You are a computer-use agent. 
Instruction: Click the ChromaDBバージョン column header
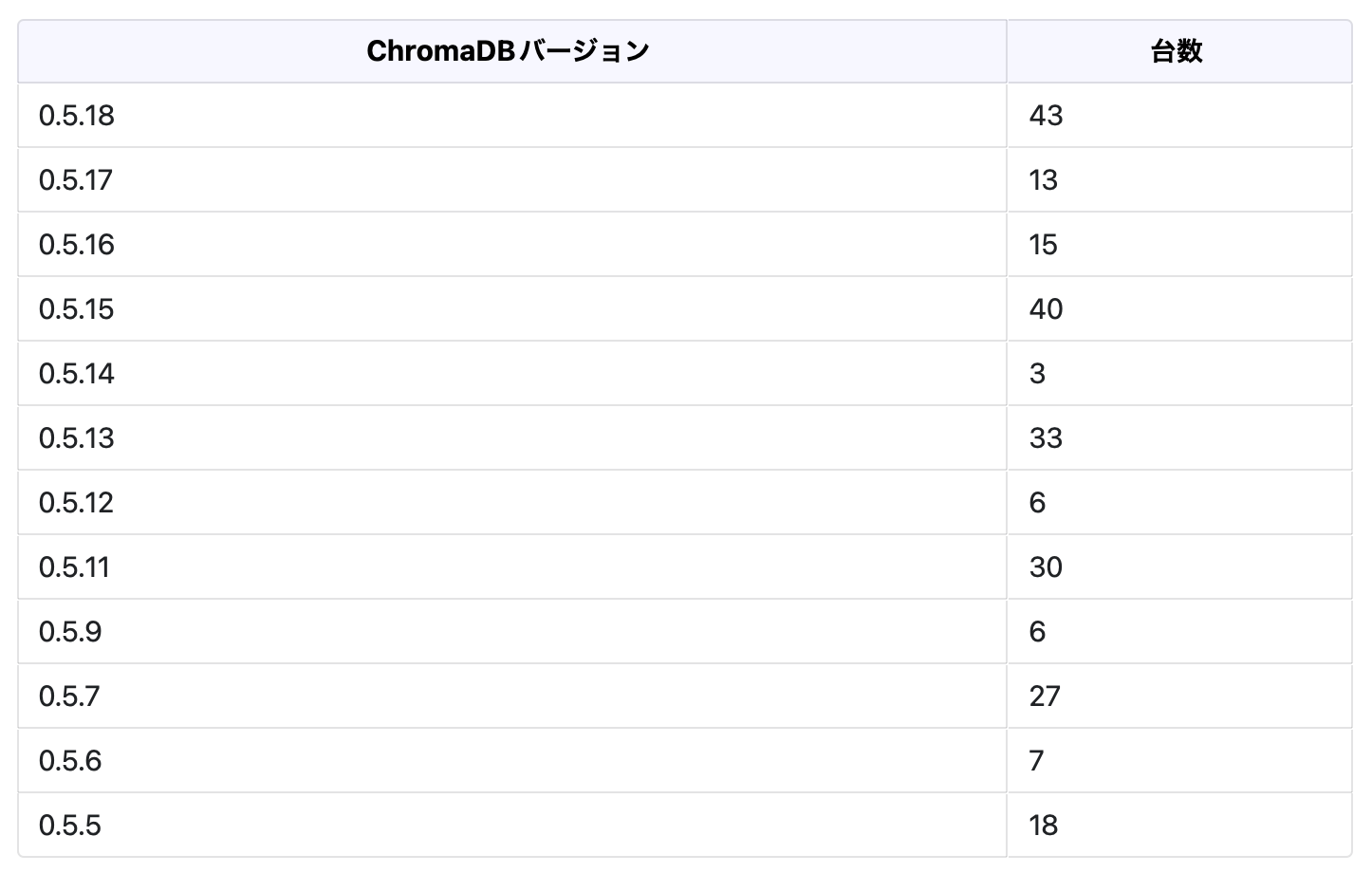[x=509, y=51]
